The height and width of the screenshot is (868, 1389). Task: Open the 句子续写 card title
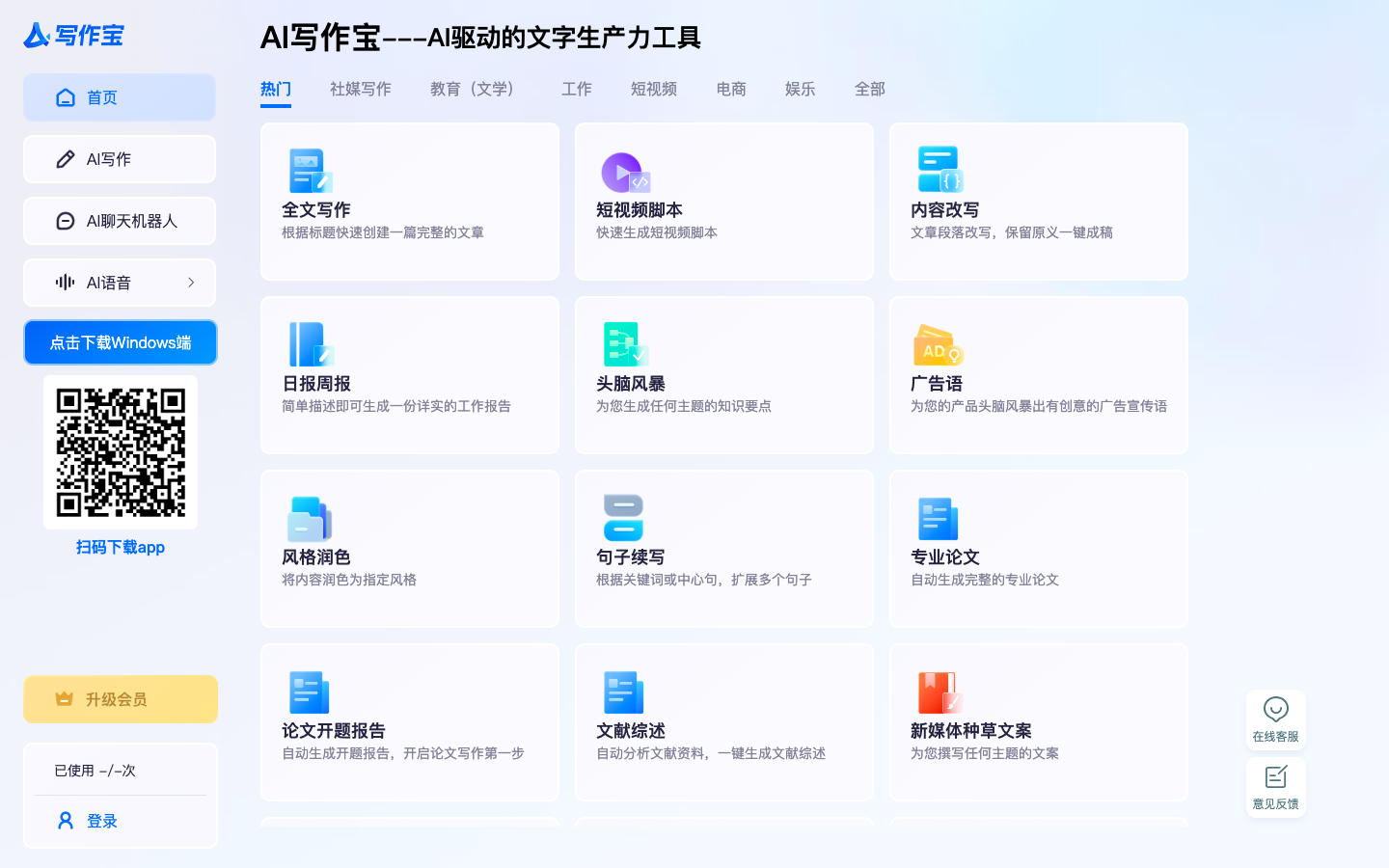coord(631,557)
